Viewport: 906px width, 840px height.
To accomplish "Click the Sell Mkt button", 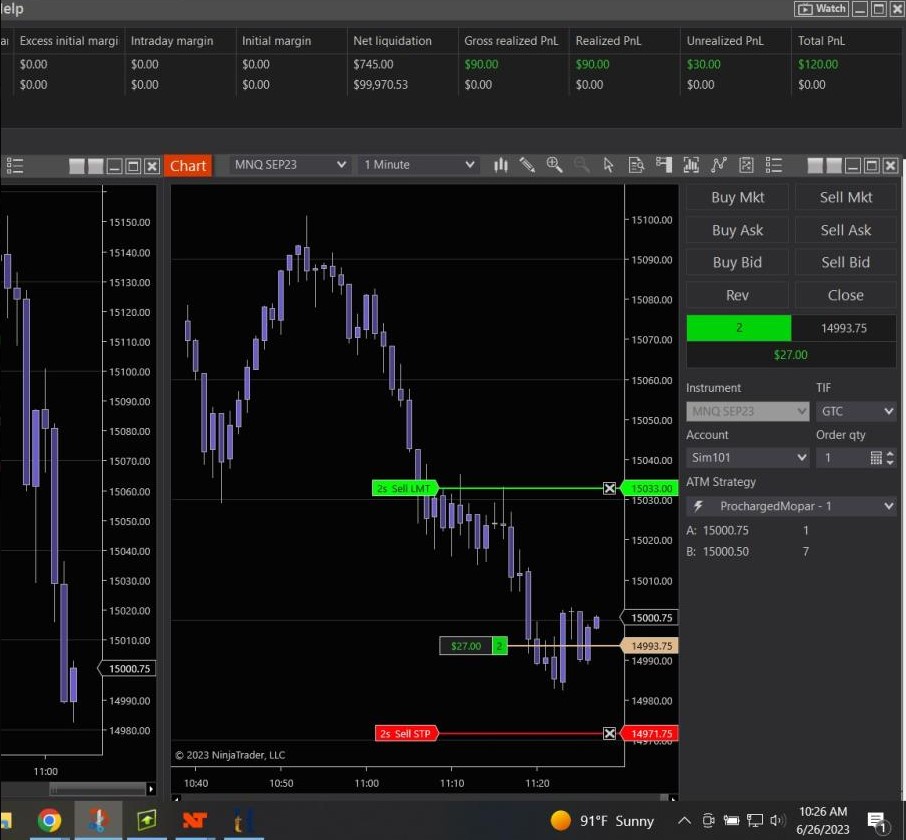I will pyautogui.click(x=846, y=198).
